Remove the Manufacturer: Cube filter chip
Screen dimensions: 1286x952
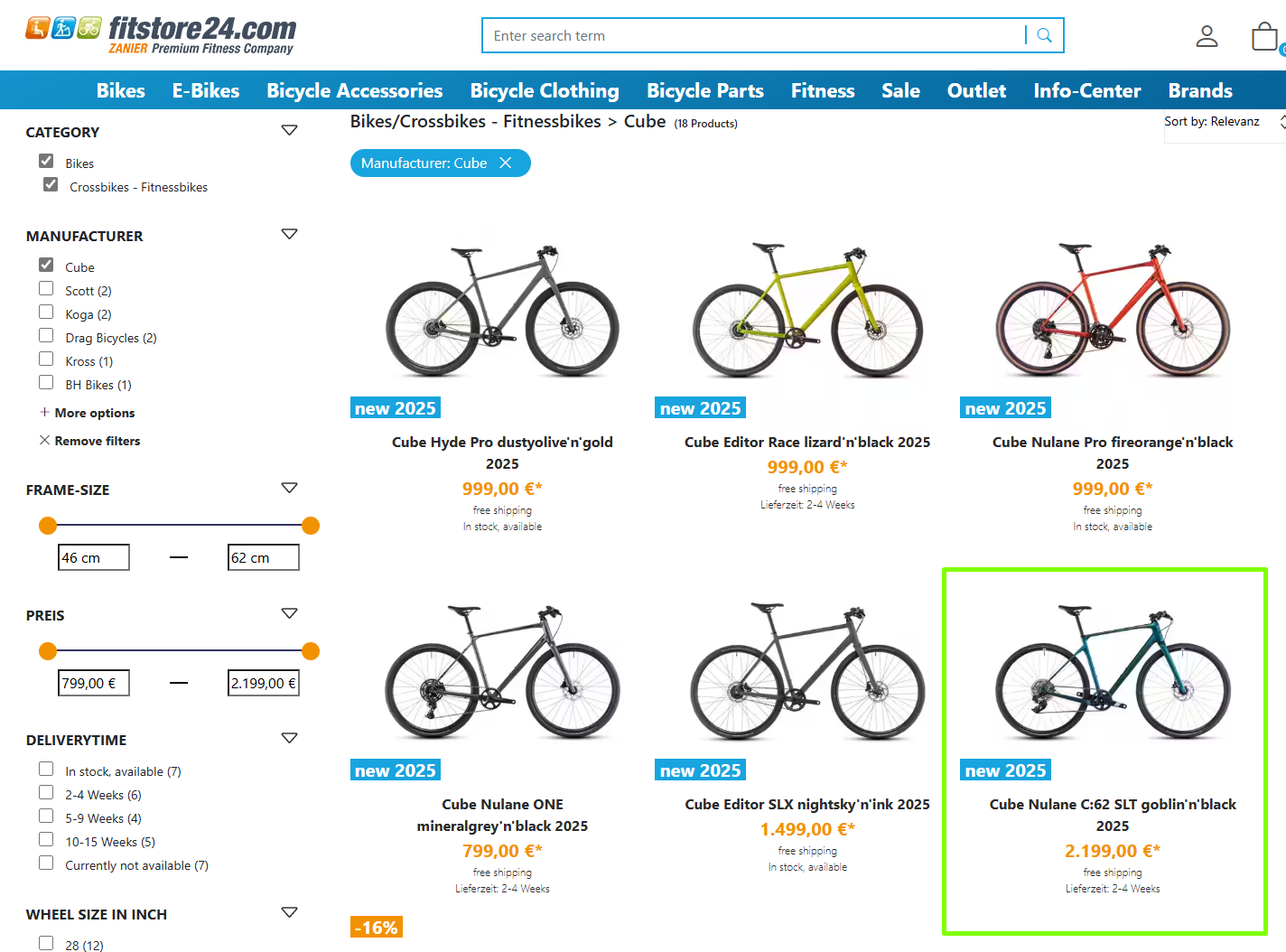tap(506, 163)
